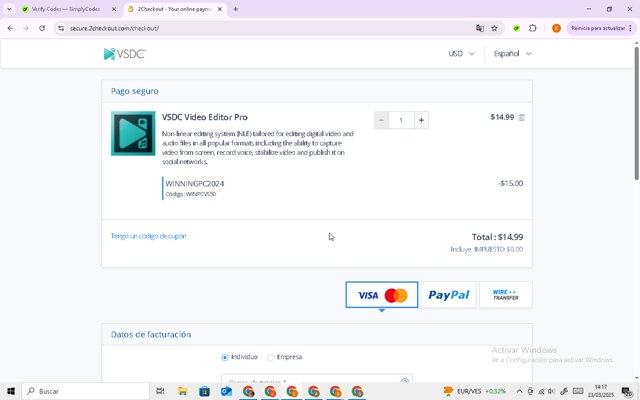The width and height of the screenshot is (640, 400).
Task: Select the Empresa radio button
Action: pyautogui.click(x=270, y=357)
